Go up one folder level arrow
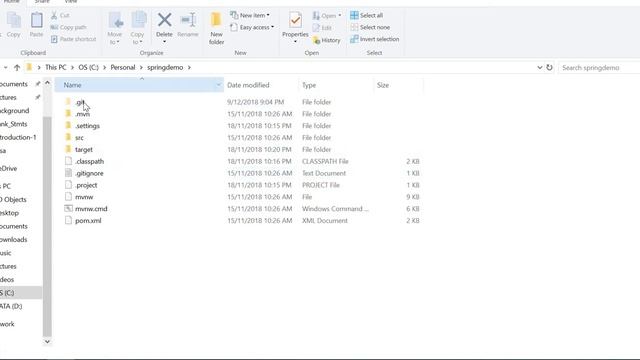The image size is (640, 360). click(x=17, y=67)
